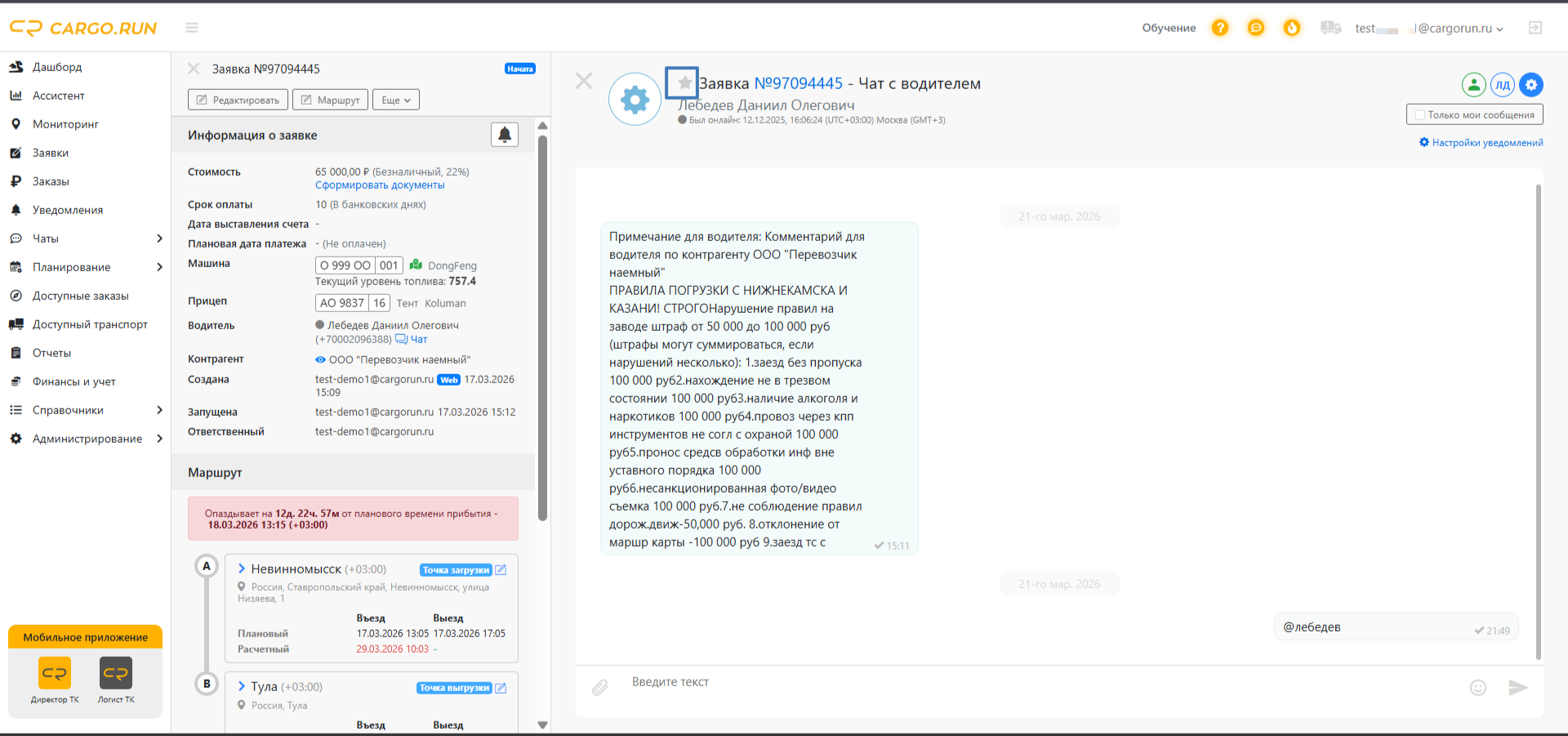This screenshot has width=1568, height=736.
Task: Click the orange flame icon in header
Action: (1292, 28)
